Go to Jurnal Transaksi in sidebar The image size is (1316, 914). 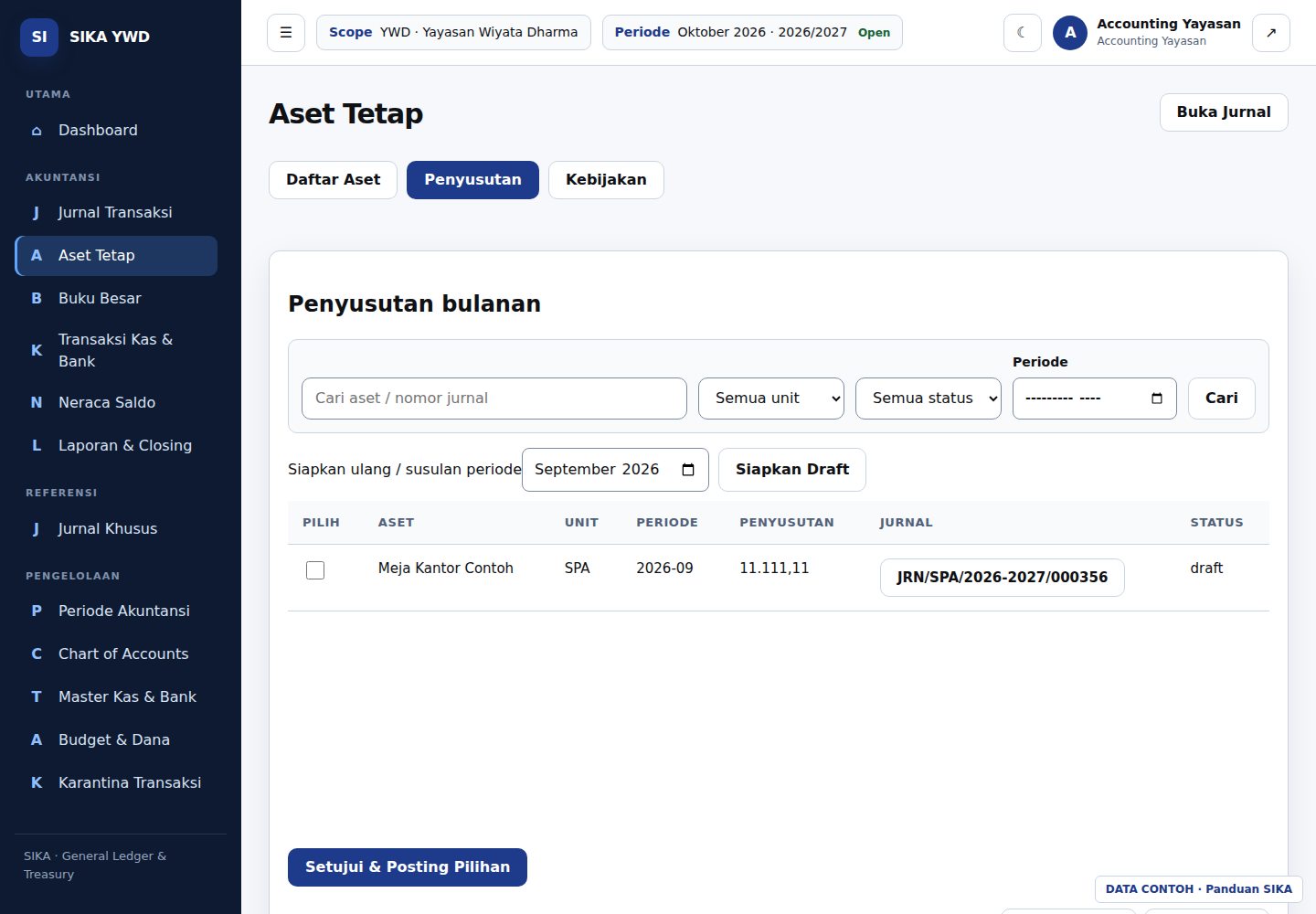tap(116, 212)
